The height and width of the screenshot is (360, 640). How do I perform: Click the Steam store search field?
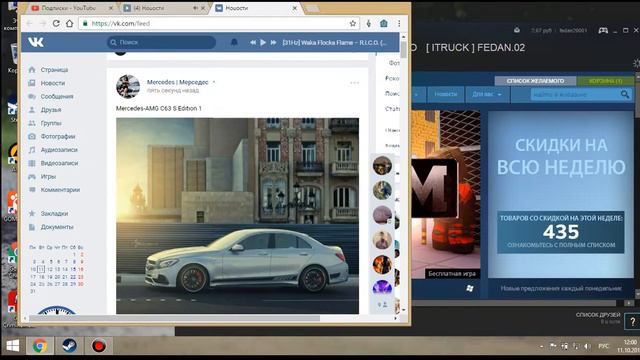(574, 95)
